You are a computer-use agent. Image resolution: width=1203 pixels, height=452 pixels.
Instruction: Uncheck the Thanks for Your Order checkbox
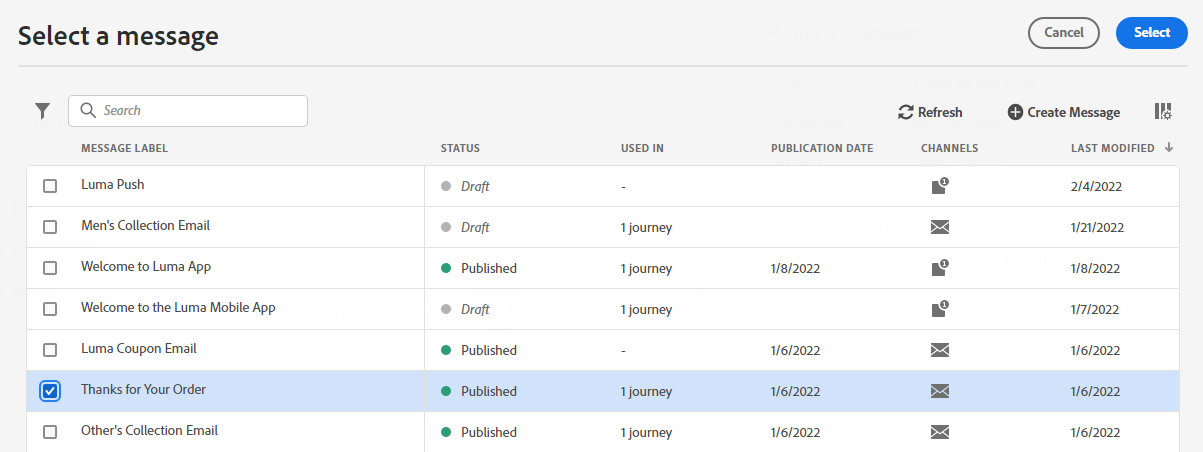pyautogui.click(x=50, y=391)
